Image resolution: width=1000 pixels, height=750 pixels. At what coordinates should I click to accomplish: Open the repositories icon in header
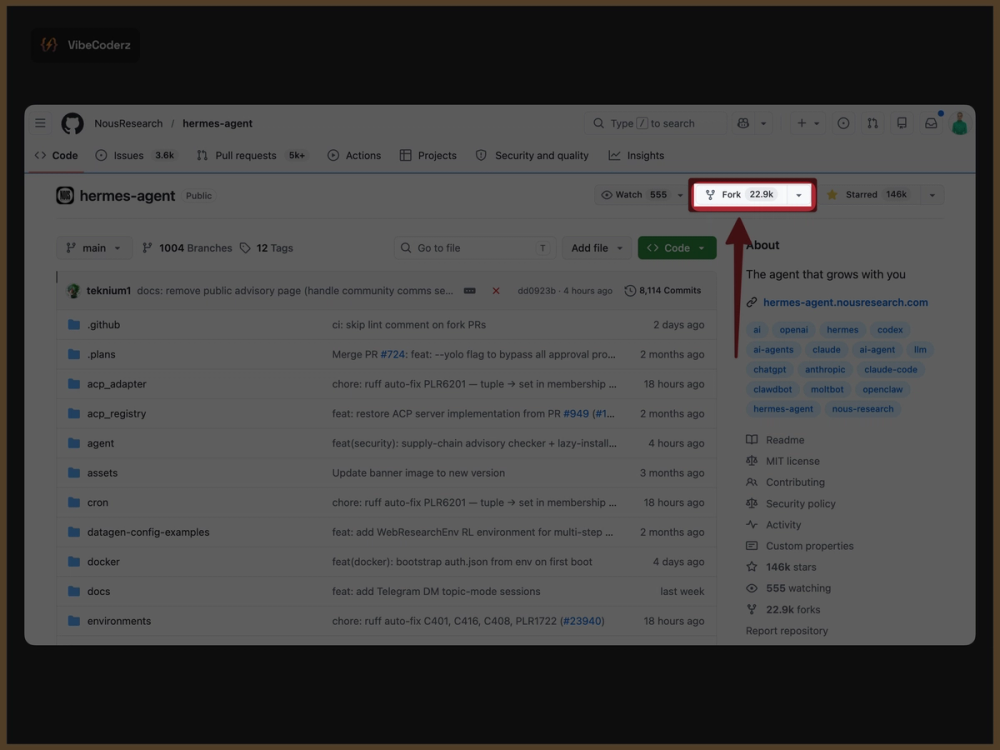coord(902,123)
